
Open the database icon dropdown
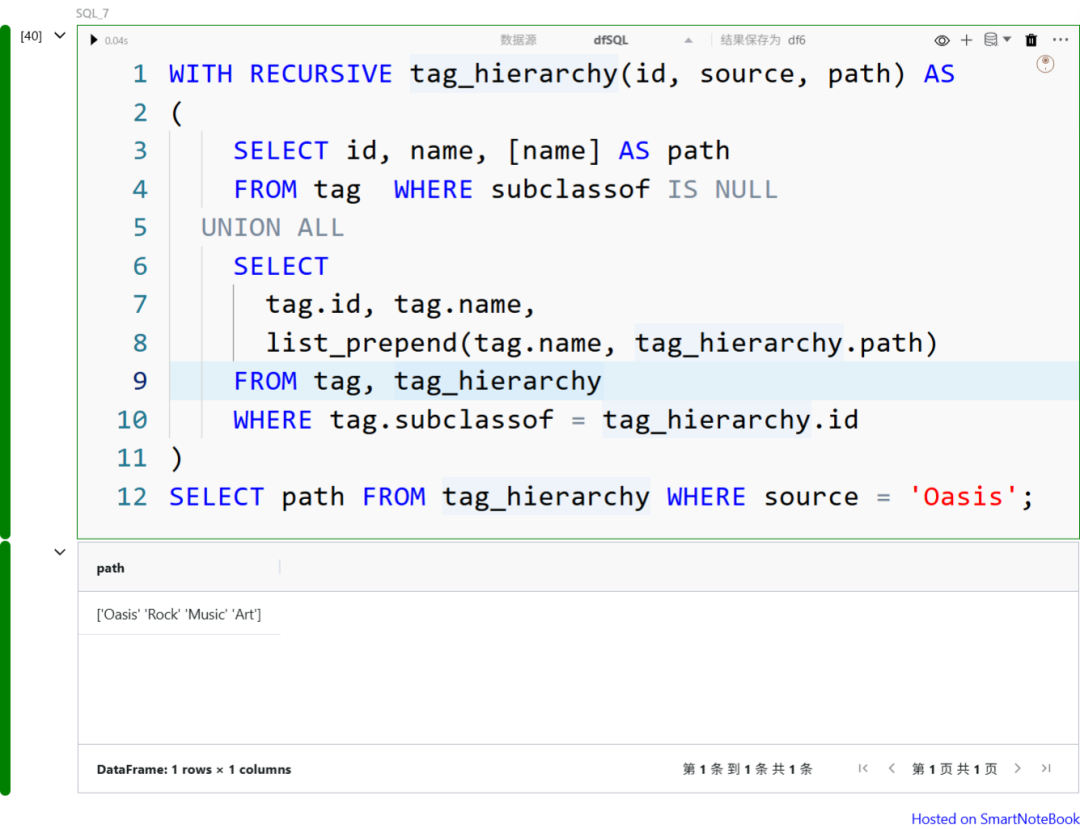pos(997,40)
